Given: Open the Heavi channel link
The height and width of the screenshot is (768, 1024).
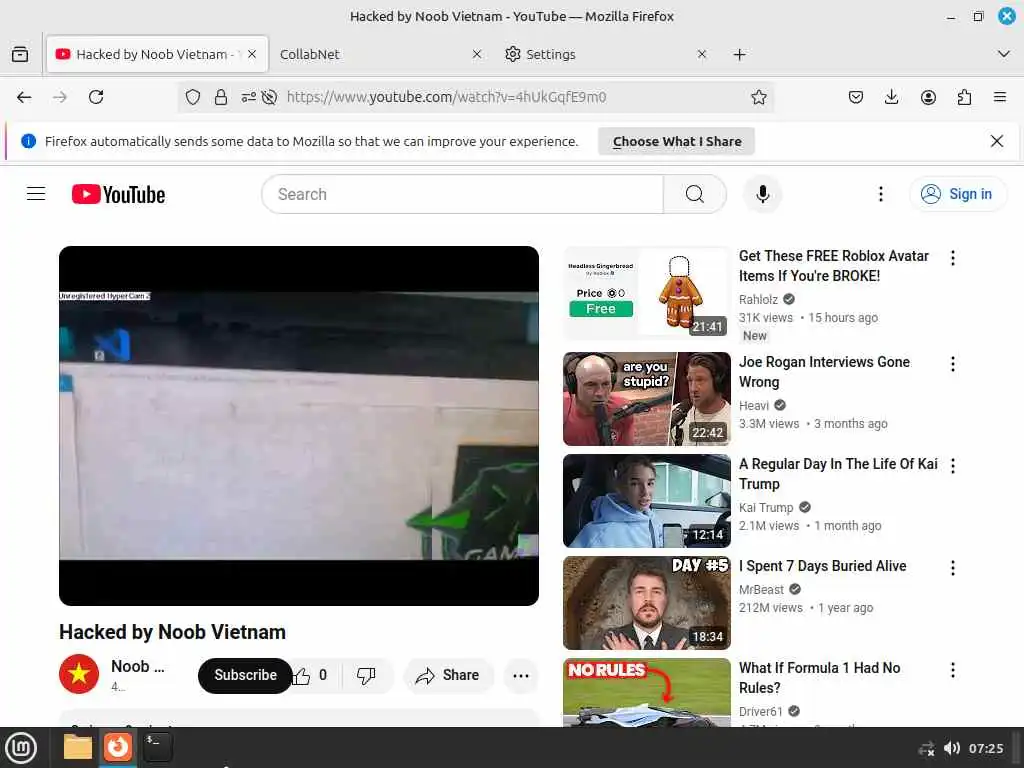Looking at the screenshot, I should pos(754,406).
